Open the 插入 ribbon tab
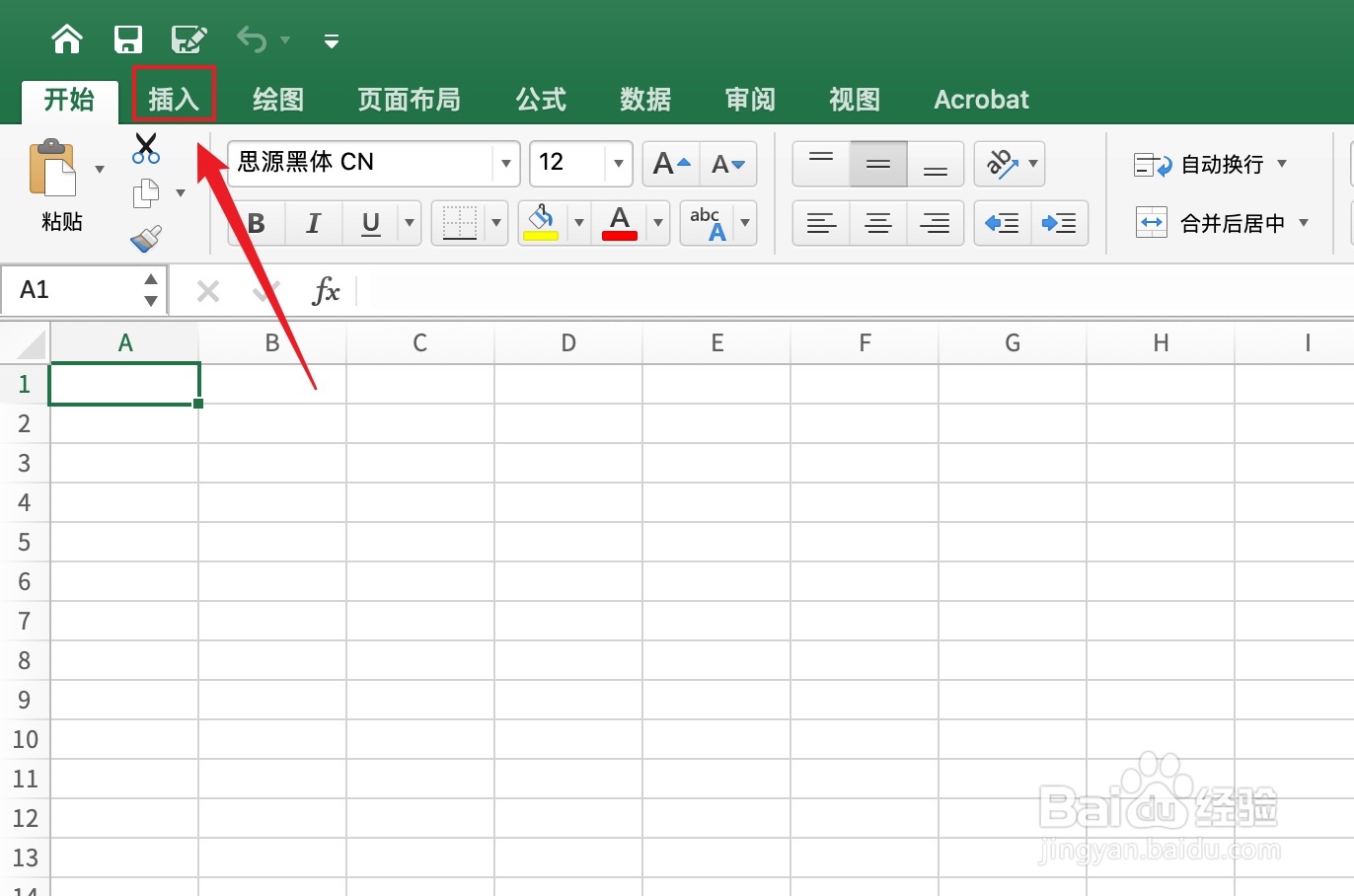 (x=174, y=100)
